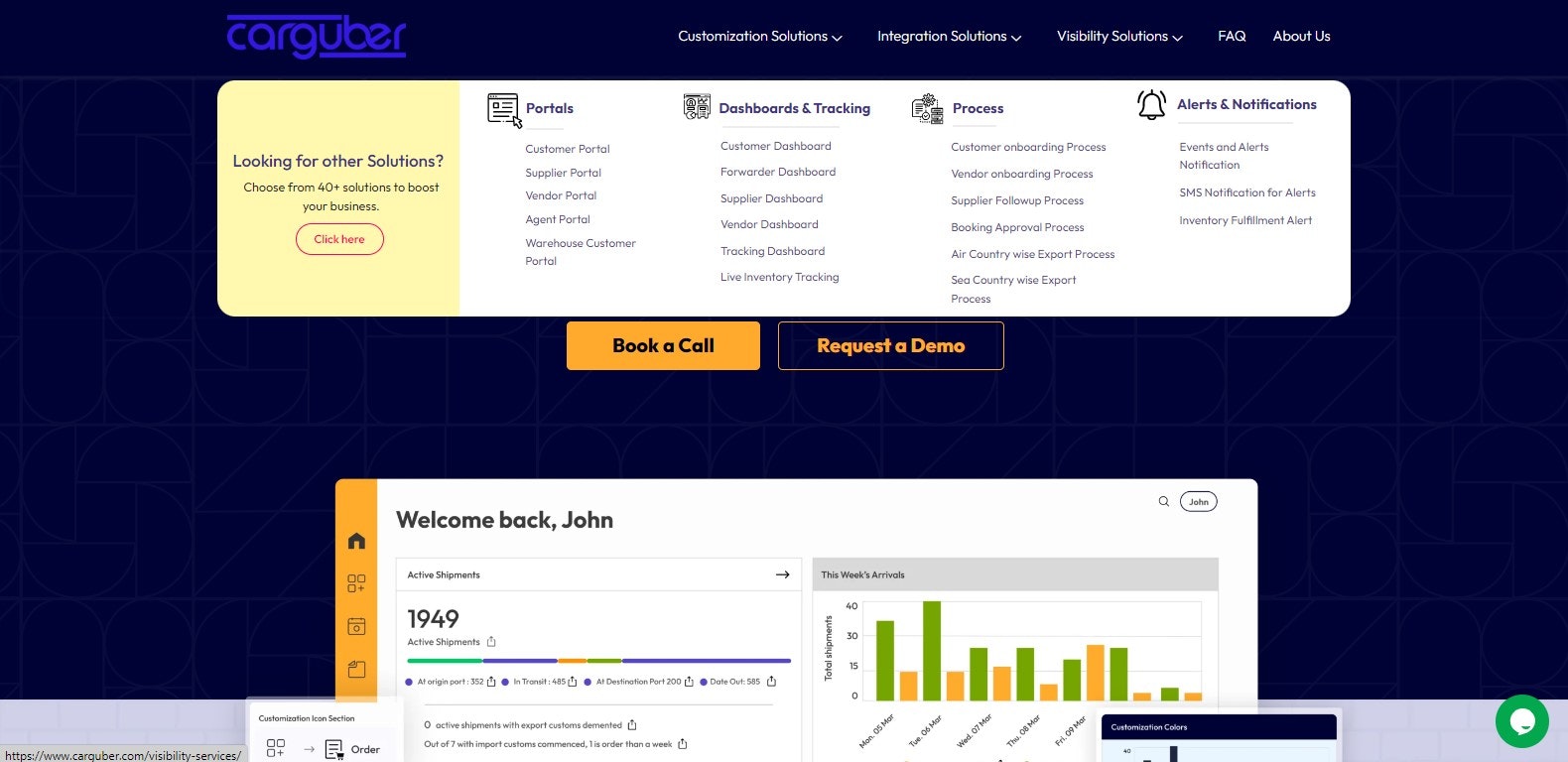Screen dimensions: 1568x762
Task: Expand Integration Solutions menu
Action: pos(949,37)
